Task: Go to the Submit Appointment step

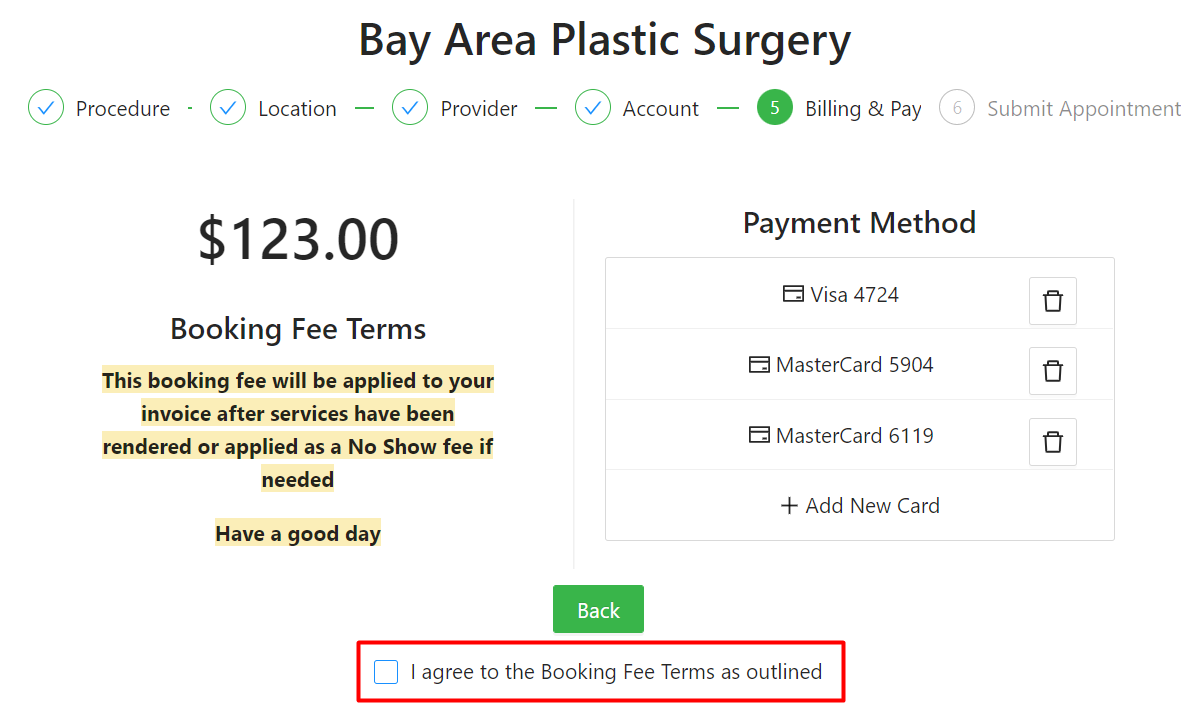Action: tap(1084, 109)
